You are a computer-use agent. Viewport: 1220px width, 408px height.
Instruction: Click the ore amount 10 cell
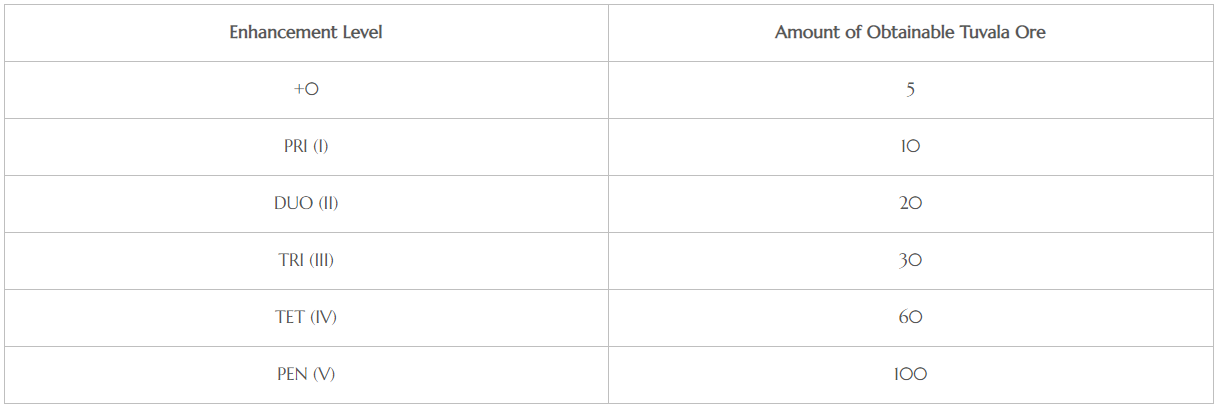(910, 146)
